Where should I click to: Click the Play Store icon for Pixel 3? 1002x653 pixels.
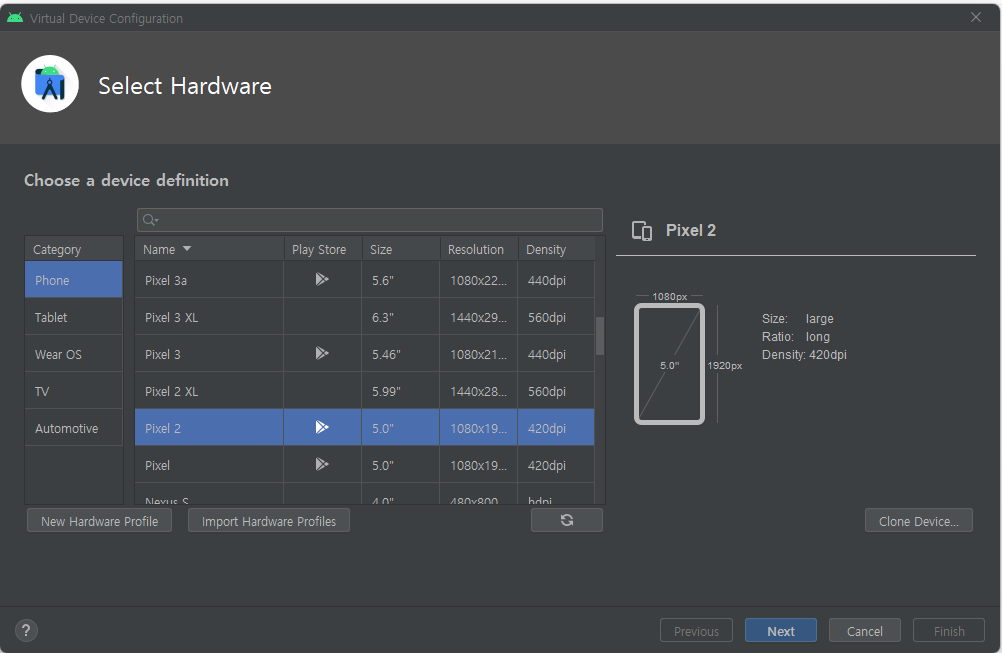[x=322, y=353]
